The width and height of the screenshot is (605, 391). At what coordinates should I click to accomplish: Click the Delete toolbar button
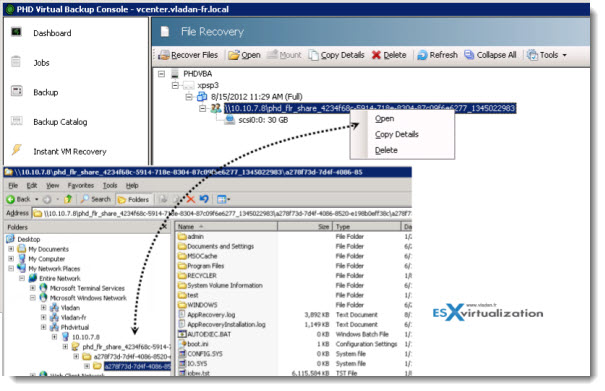click(x=389, y=55)
